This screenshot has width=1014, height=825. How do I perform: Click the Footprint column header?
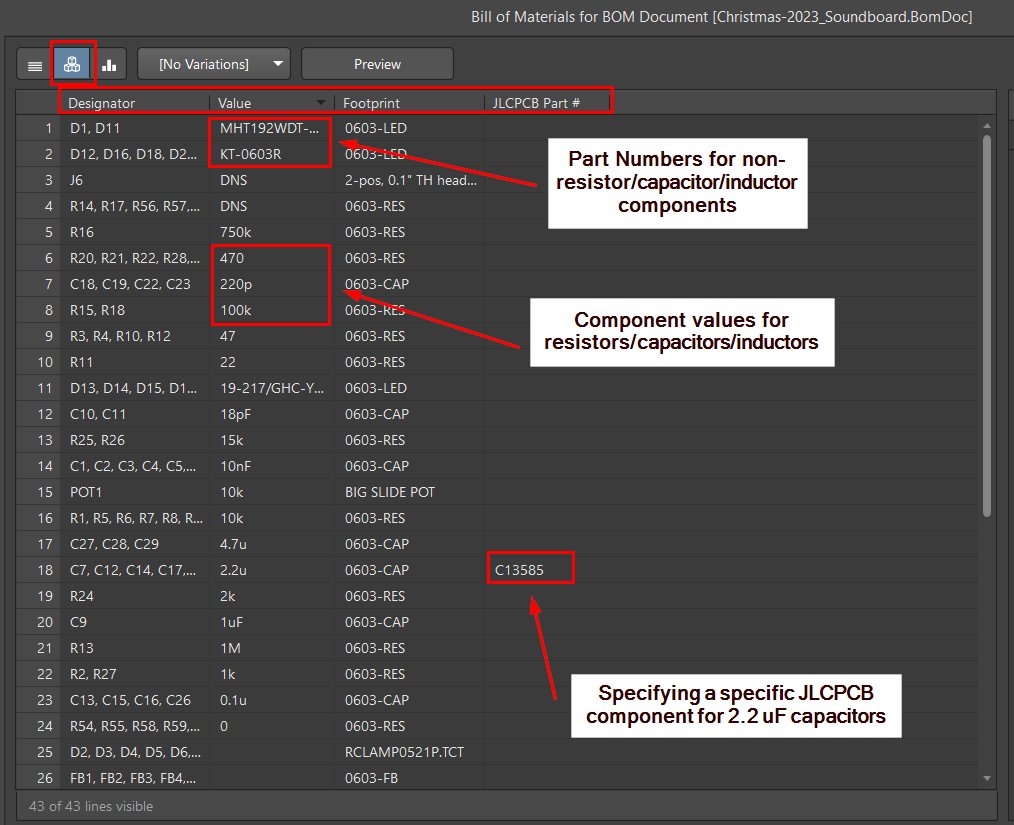(x=409, y=103)
